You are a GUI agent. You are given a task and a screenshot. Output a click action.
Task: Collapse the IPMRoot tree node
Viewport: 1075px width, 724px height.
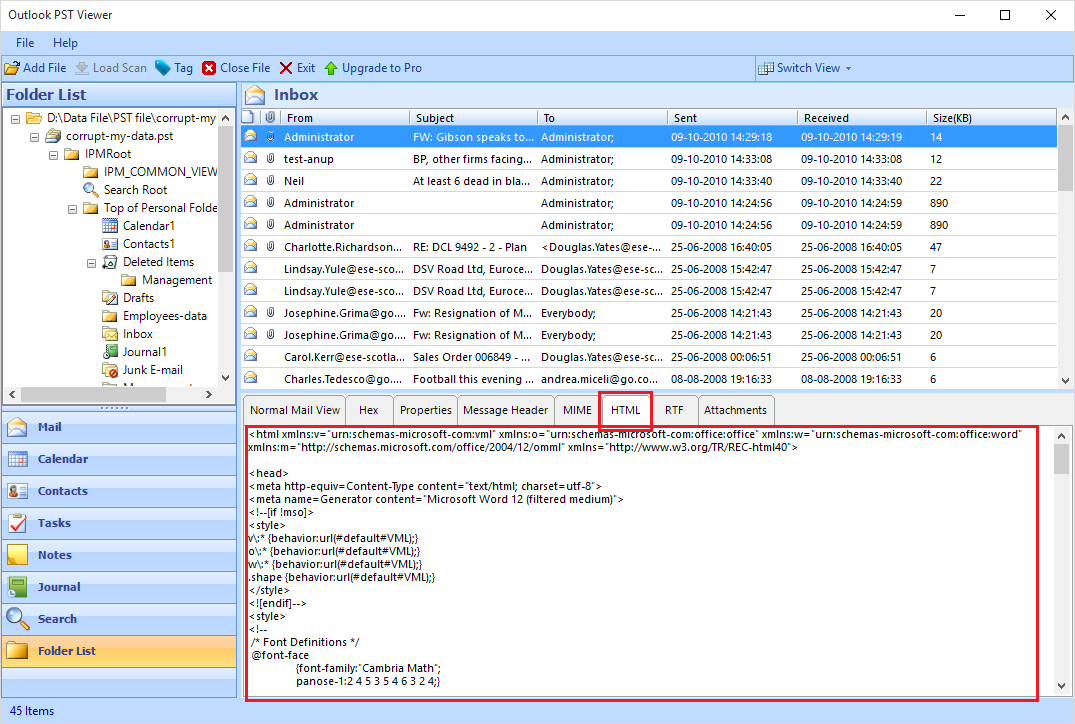(x=53, y=155)
